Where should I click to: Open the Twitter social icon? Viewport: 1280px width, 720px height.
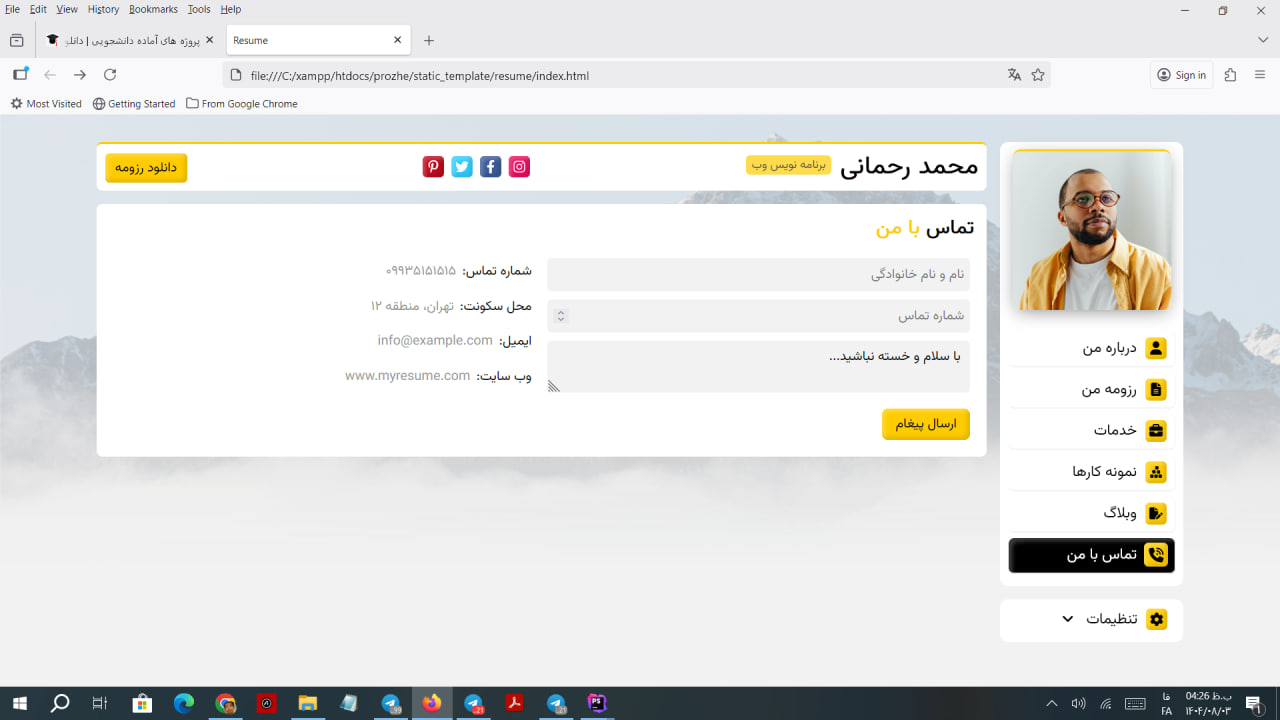pos(461,166)
